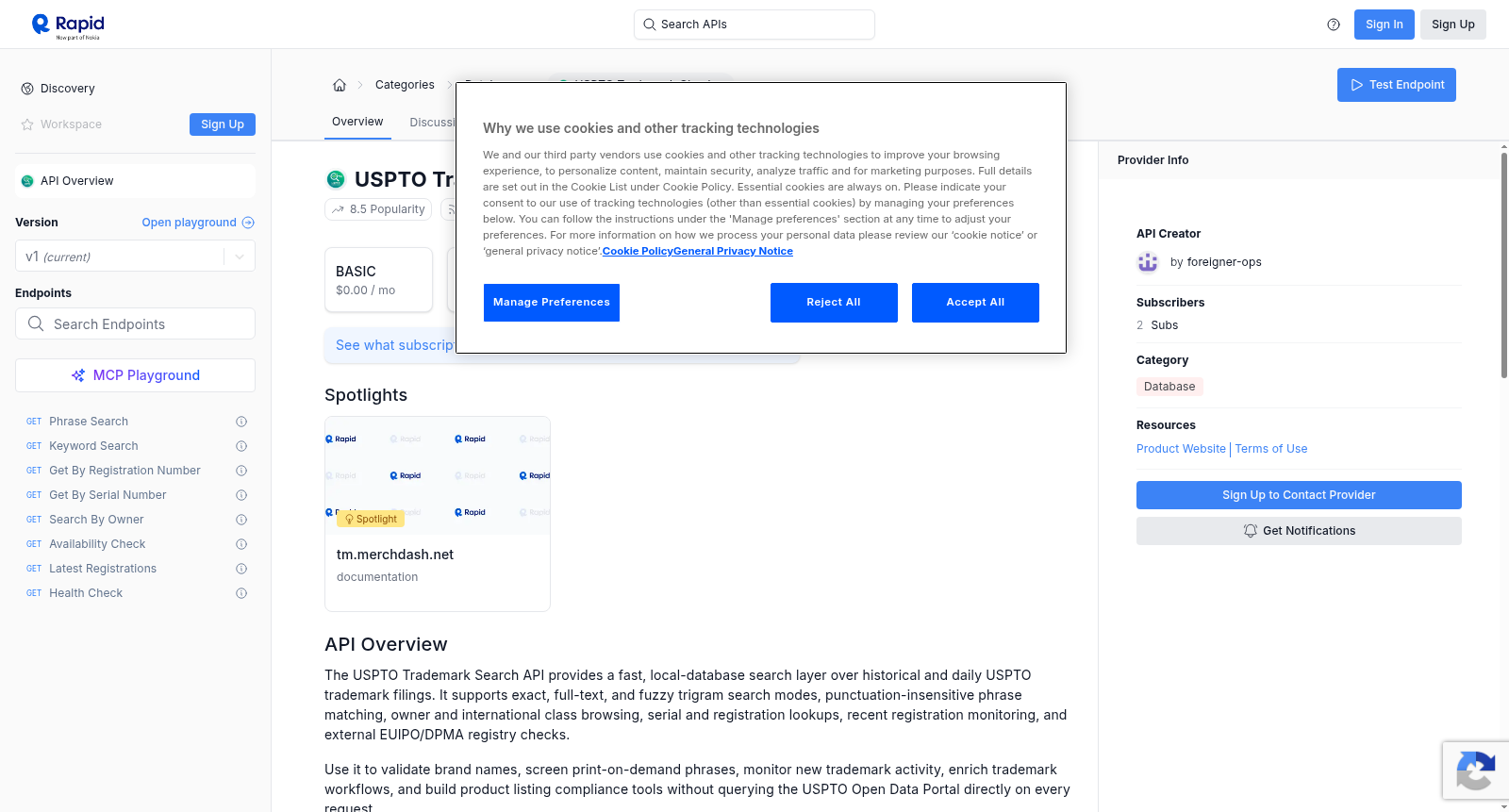Click Accept All cookies button

(975, 303)
